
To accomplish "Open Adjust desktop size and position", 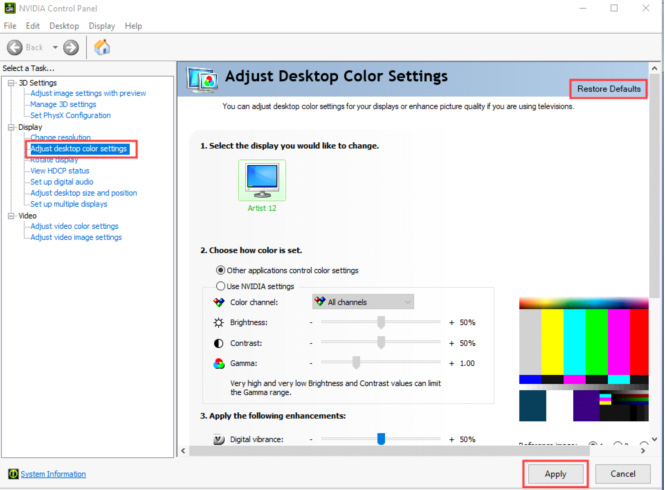I will coord(84,193).
